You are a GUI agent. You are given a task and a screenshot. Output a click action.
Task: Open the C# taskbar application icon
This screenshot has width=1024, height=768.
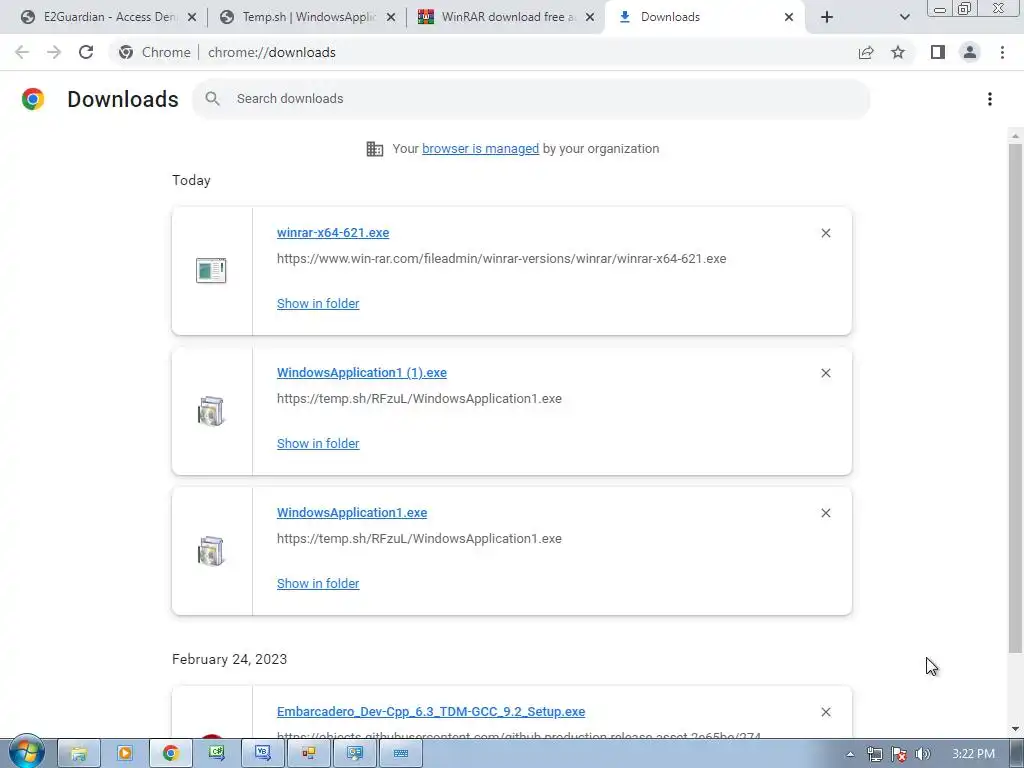[217, 754]
